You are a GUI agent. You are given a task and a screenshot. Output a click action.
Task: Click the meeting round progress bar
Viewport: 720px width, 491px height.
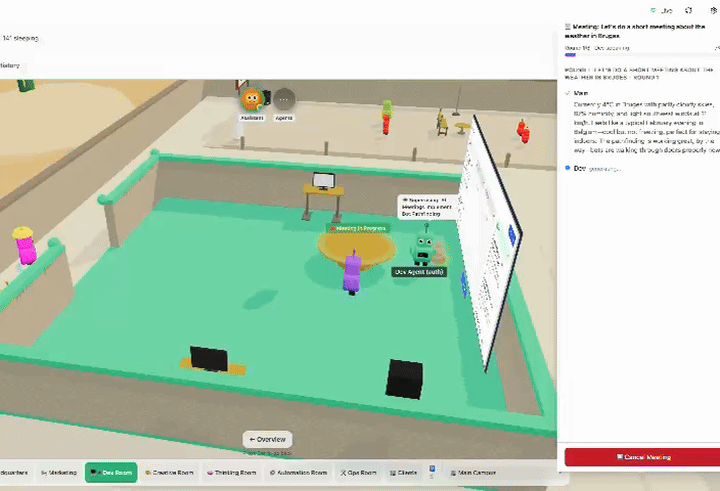(x=641, y=55)
